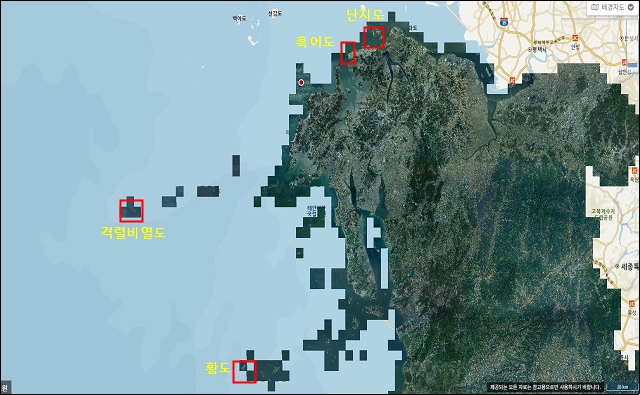Click the orange JC icon near 안성
The height and width of the screenshot is (395, 640).
[576, 38]
